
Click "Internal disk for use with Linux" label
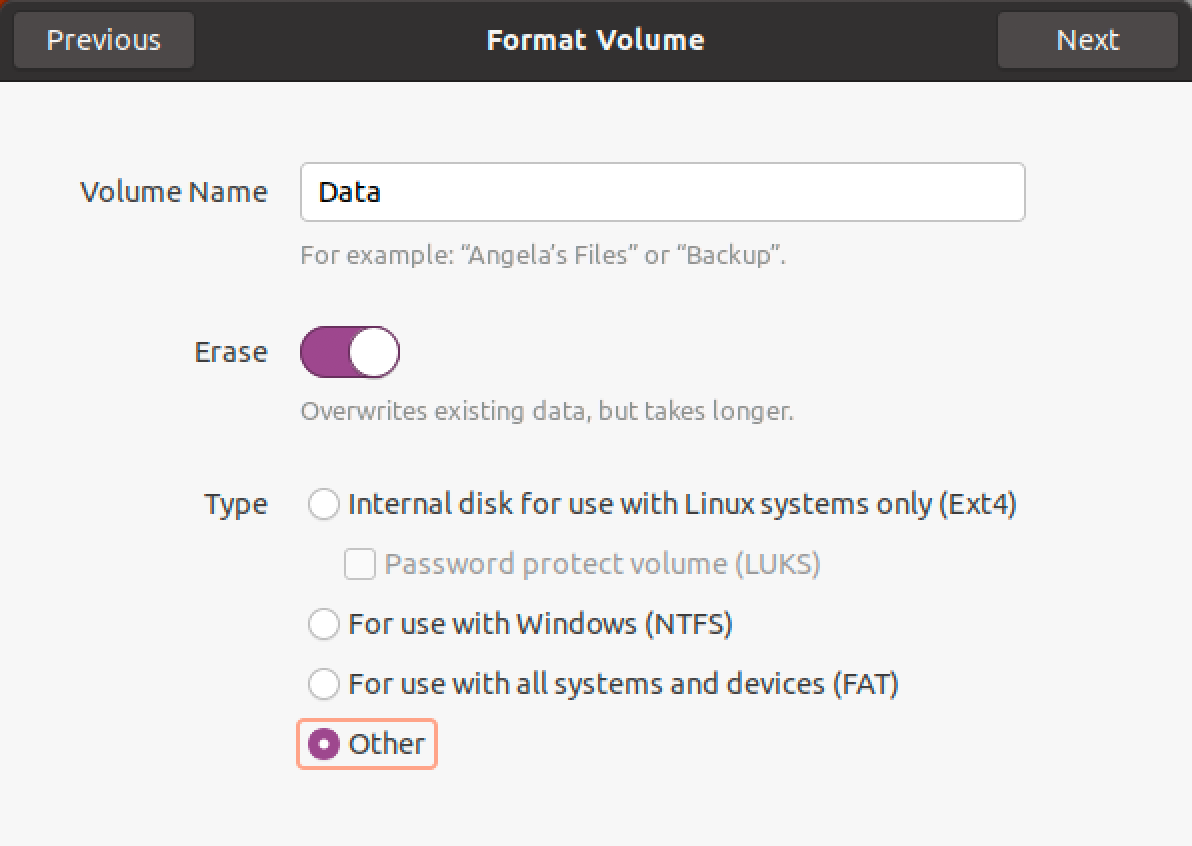(x=682, y=504)
